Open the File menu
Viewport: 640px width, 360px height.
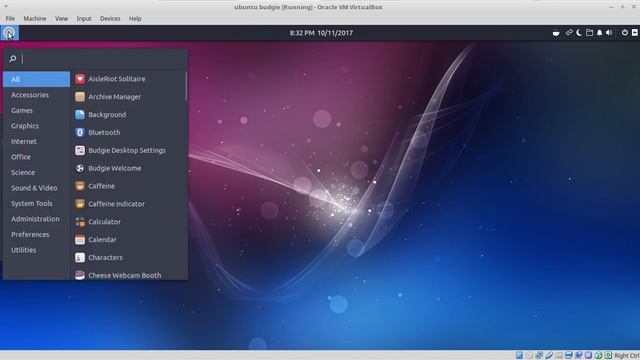click(10, 18)
